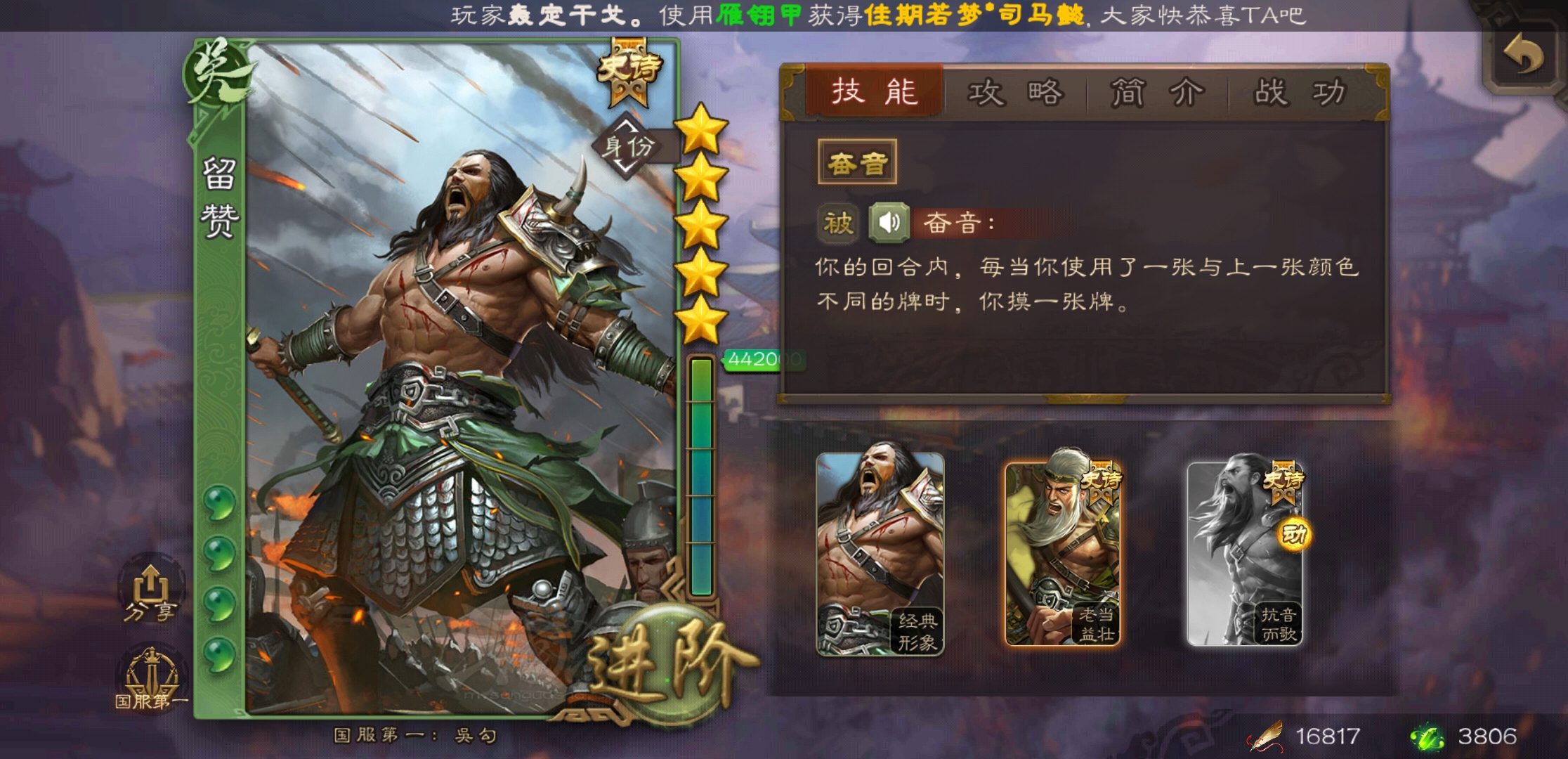1568x759 pixels.
Task: Tap the green jade currency icon
Action: pos(1427,737)
